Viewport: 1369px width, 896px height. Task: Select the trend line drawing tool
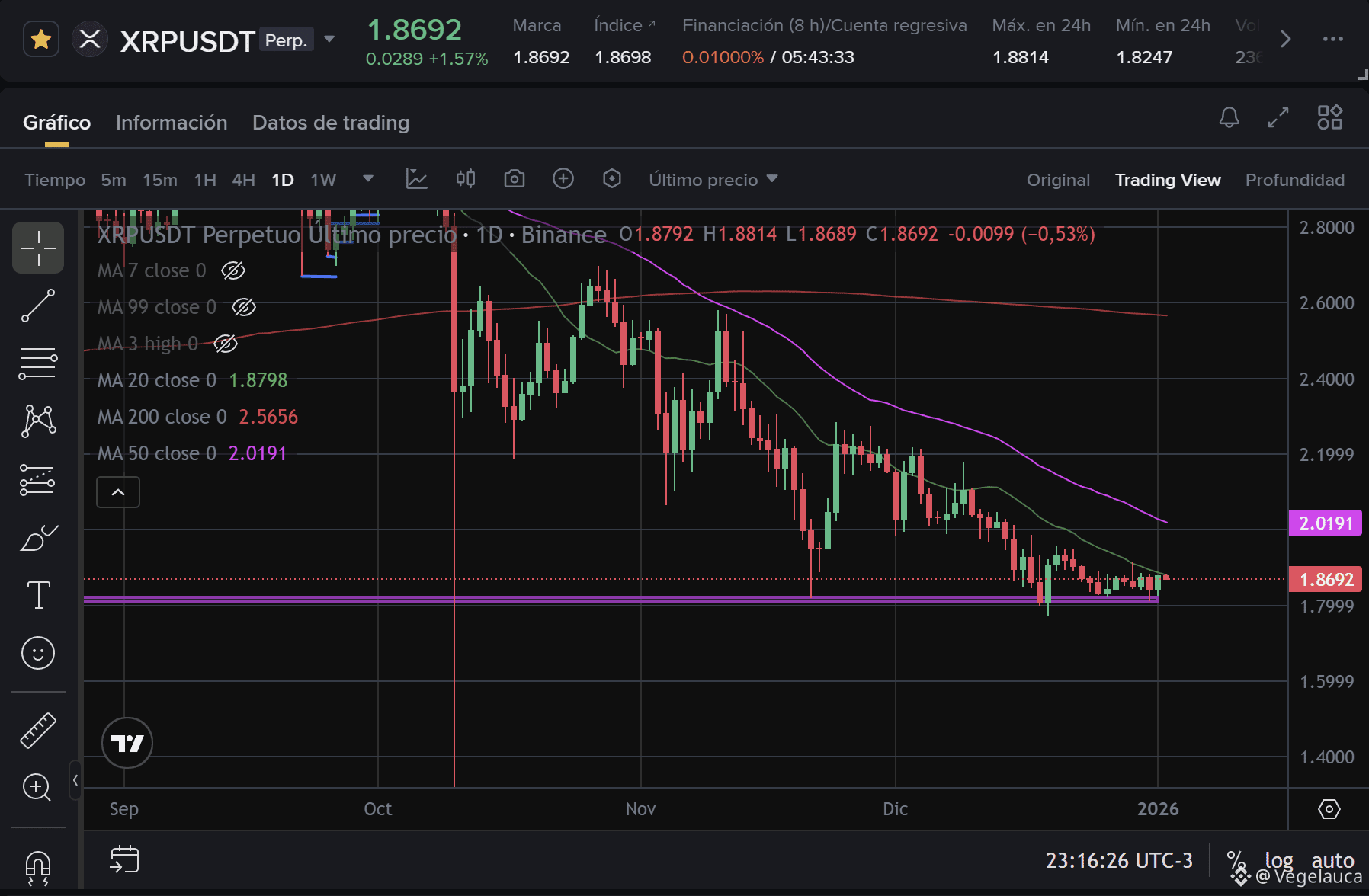[38, 306]
